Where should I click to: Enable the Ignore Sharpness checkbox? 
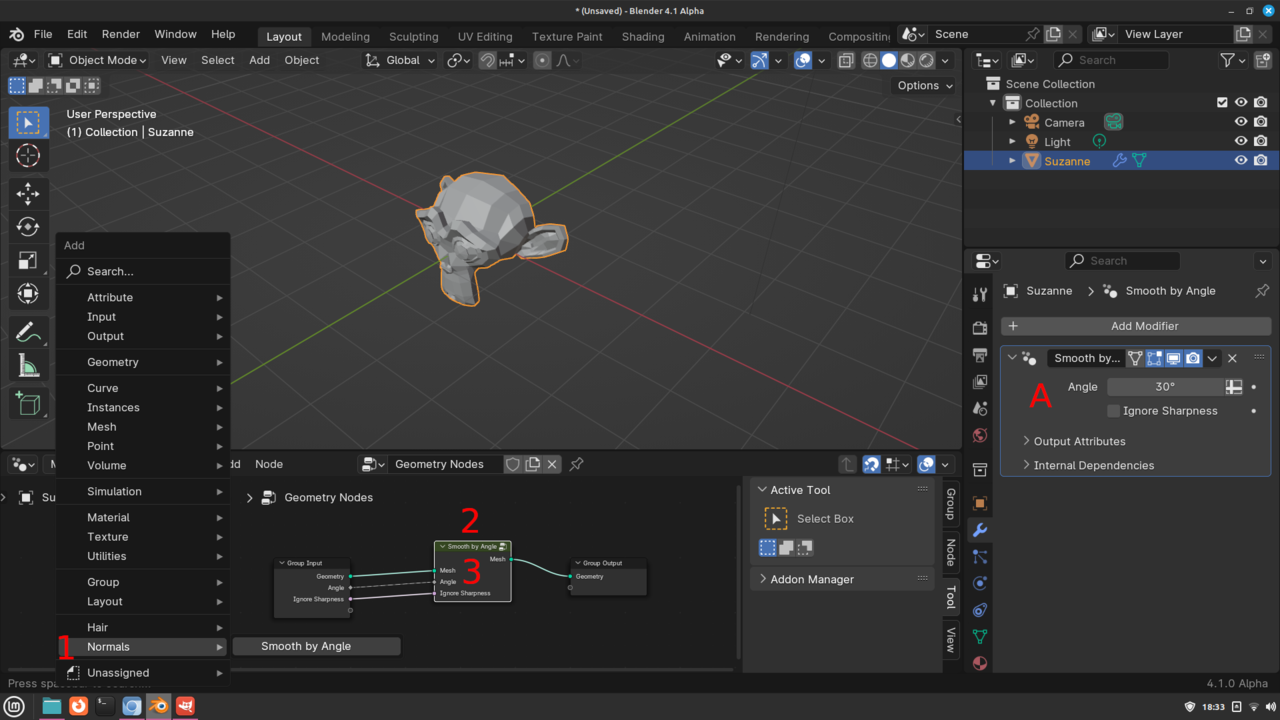(1114, 411)
